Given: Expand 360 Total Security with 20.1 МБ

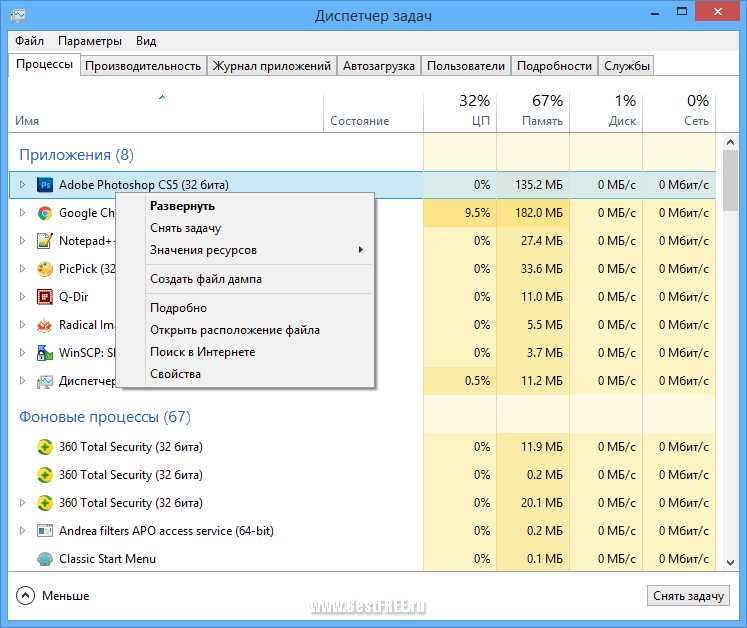Looking at the screenshot, I should tap(22, 503).
